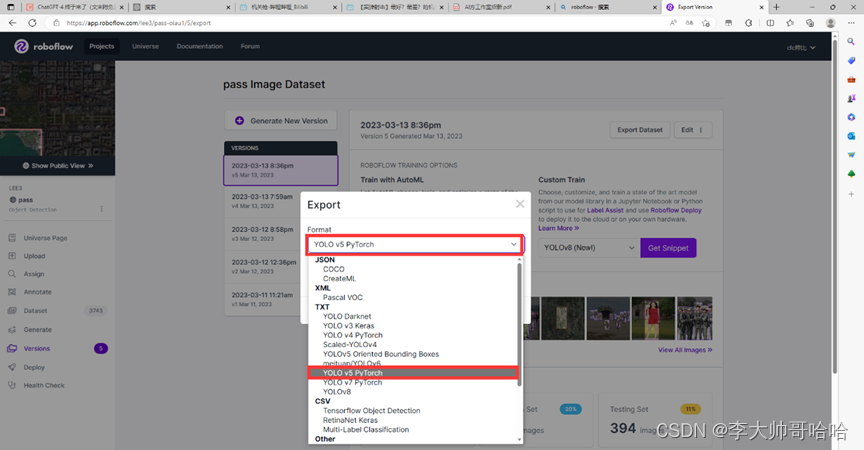
Task: Open Universe in top navigation
Action: tap(145, 46)
